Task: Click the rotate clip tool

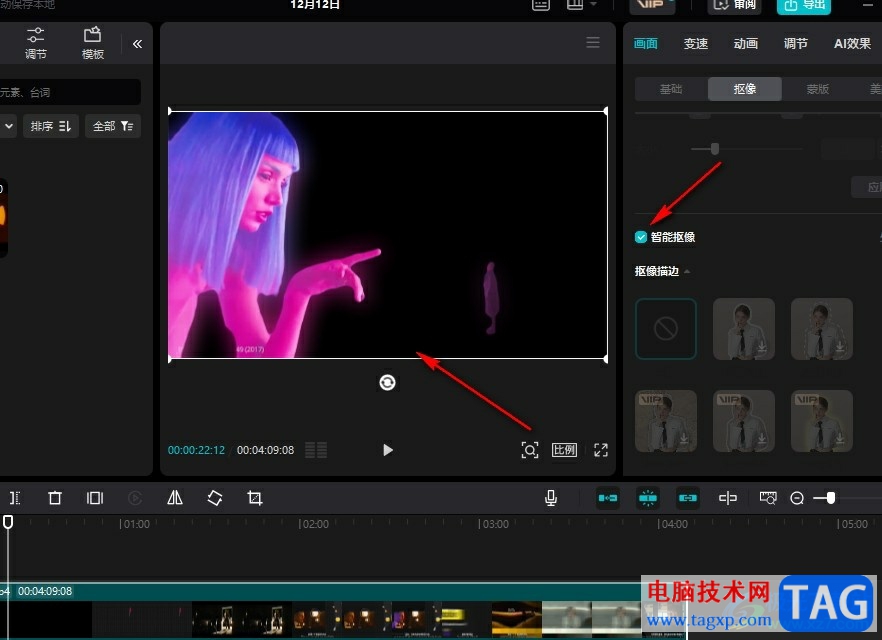Action: point(215,498)
